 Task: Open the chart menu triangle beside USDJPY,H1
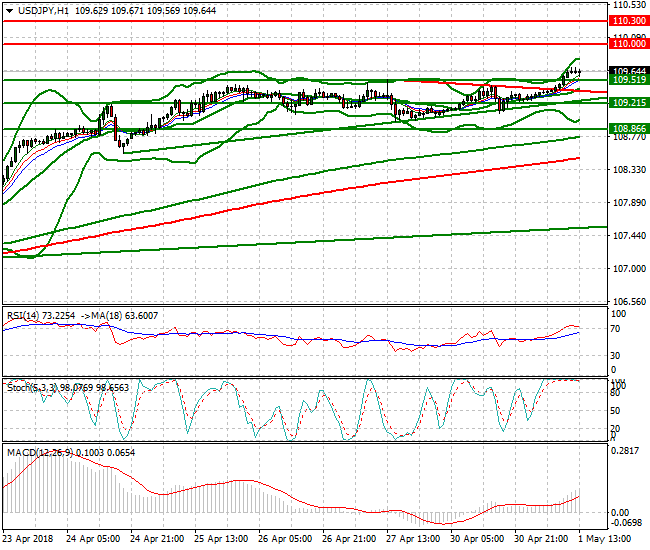click(10, 11)
